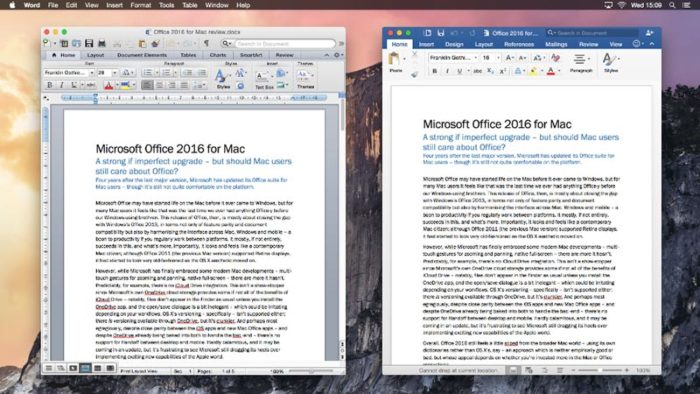The image size is (700, 394).
Task: Toggle Italic in Word 2016 ribbon
Action: pos(447,71)
